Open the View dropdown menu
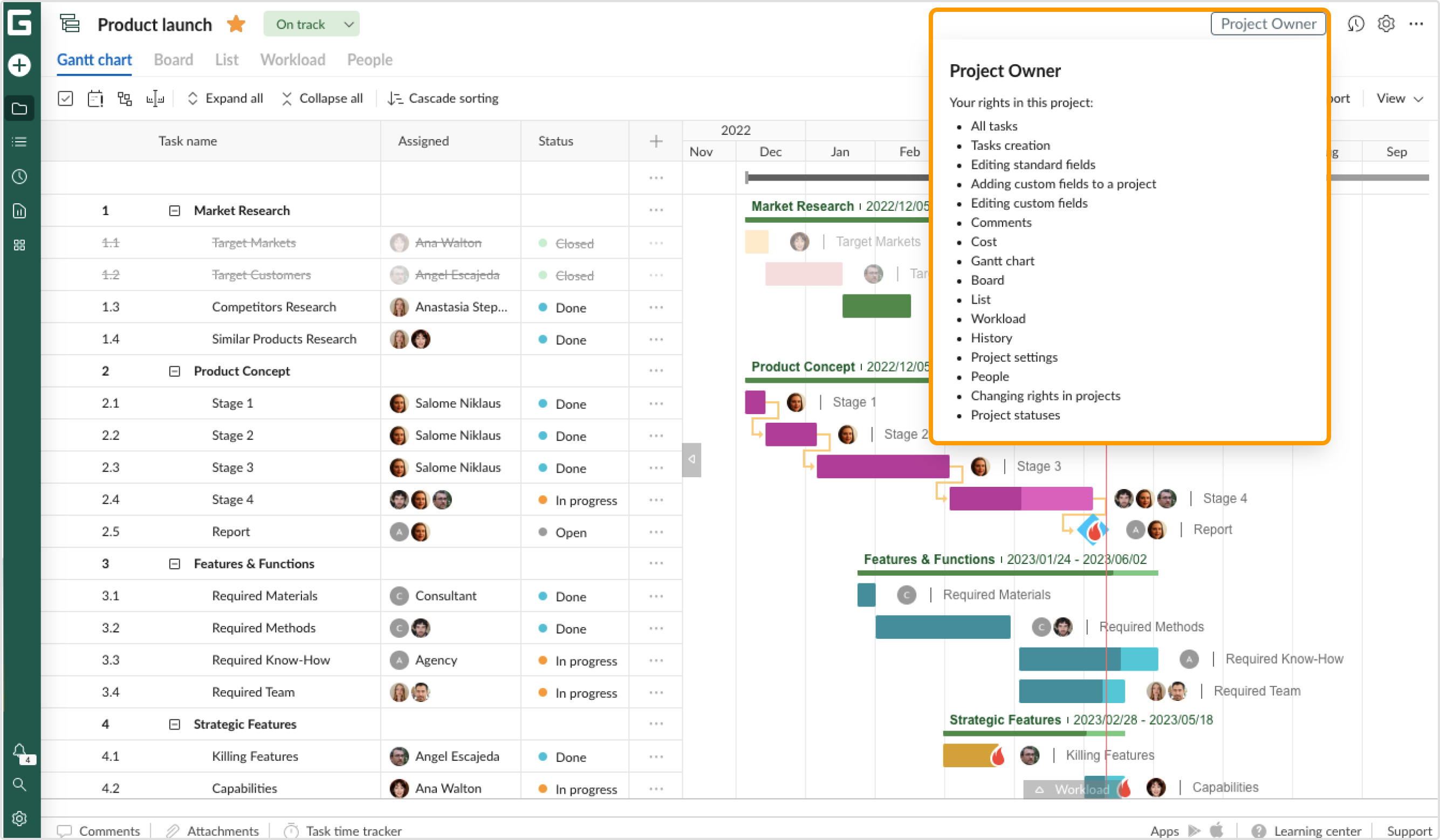1440x840 pixels. tap(1398, 98)
